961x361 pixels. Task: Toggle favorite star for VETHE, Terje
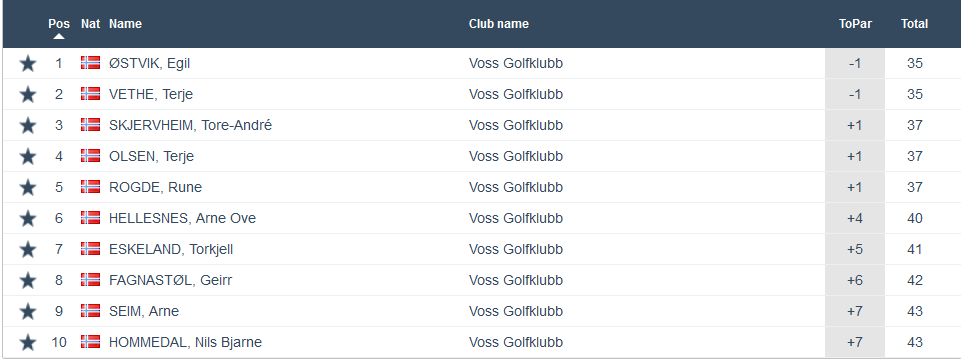point(28,94)
